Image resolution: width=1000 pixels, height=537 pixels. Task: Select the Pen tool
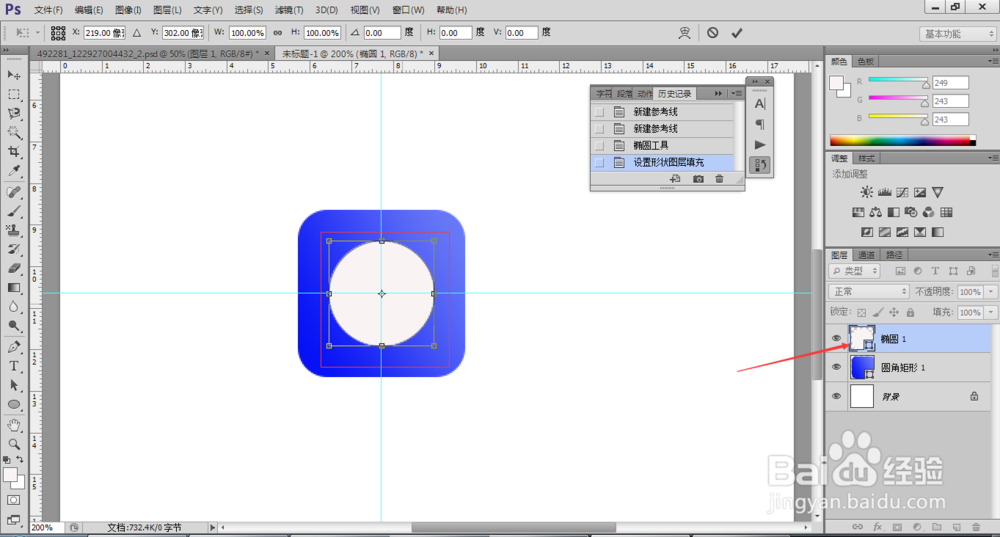click(x=13, y=347)
